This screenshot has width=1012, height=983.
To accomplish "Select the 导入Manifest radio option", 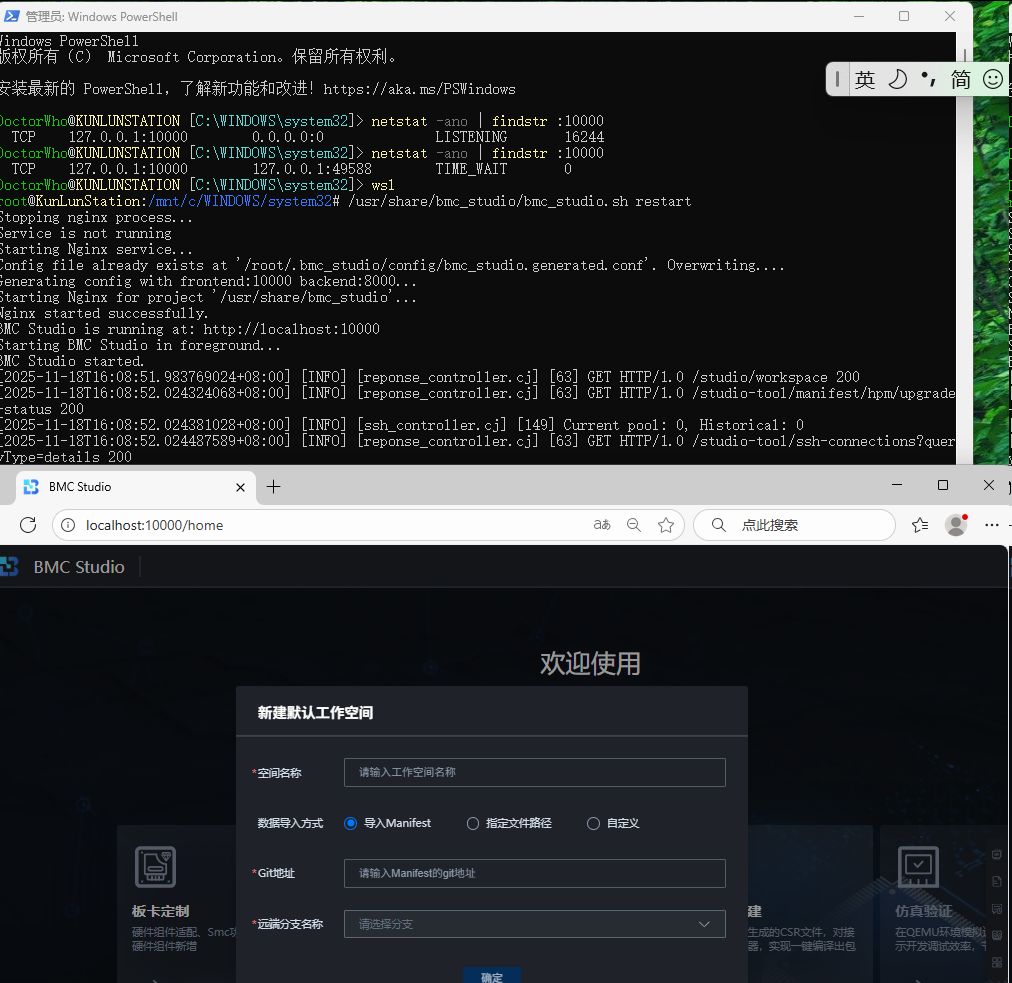I will click(350, 824).
